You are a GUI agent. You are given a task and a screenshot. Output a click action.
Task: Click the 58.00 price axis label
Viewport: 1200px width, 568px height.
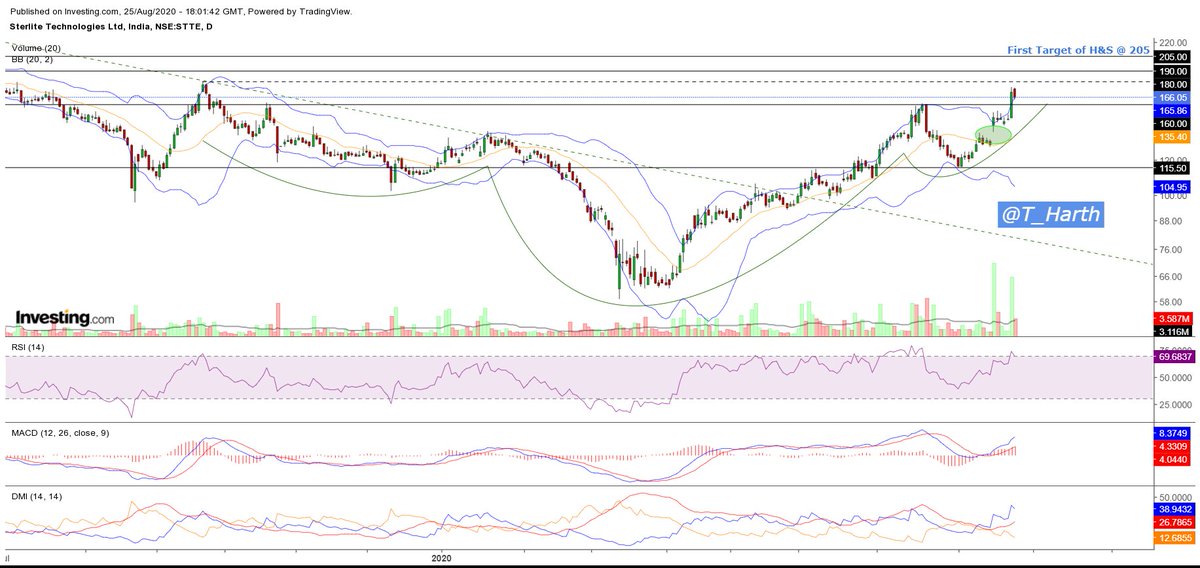pos(1172,302)
